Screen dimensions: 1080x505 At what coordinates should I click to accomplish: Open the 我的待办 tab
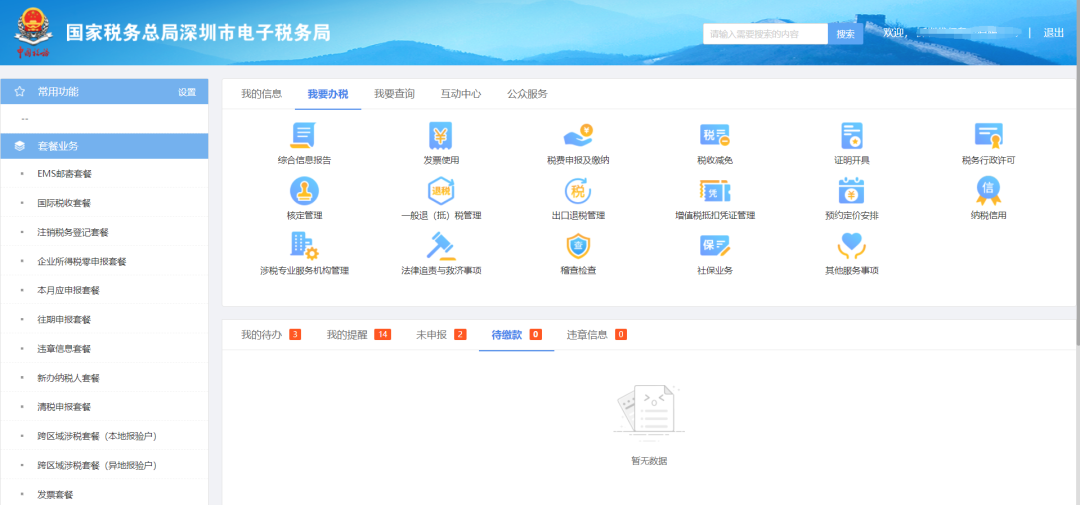tap(271, 335)
